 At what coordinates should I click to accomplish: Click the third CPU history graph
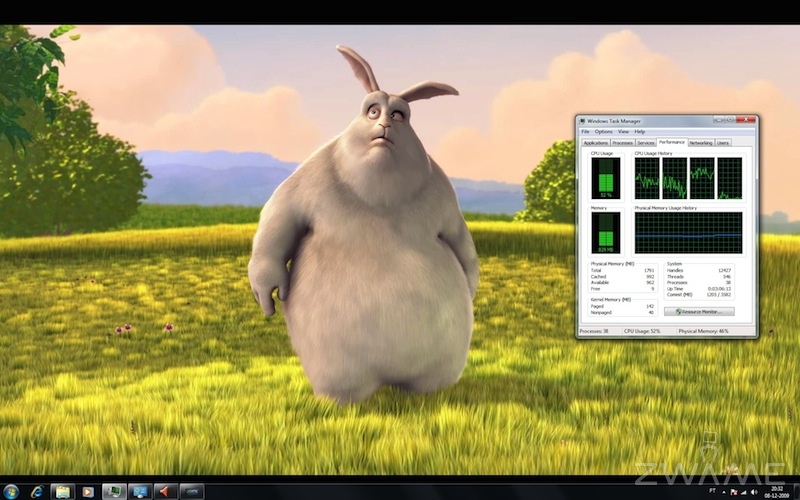[x=702, y=178]
